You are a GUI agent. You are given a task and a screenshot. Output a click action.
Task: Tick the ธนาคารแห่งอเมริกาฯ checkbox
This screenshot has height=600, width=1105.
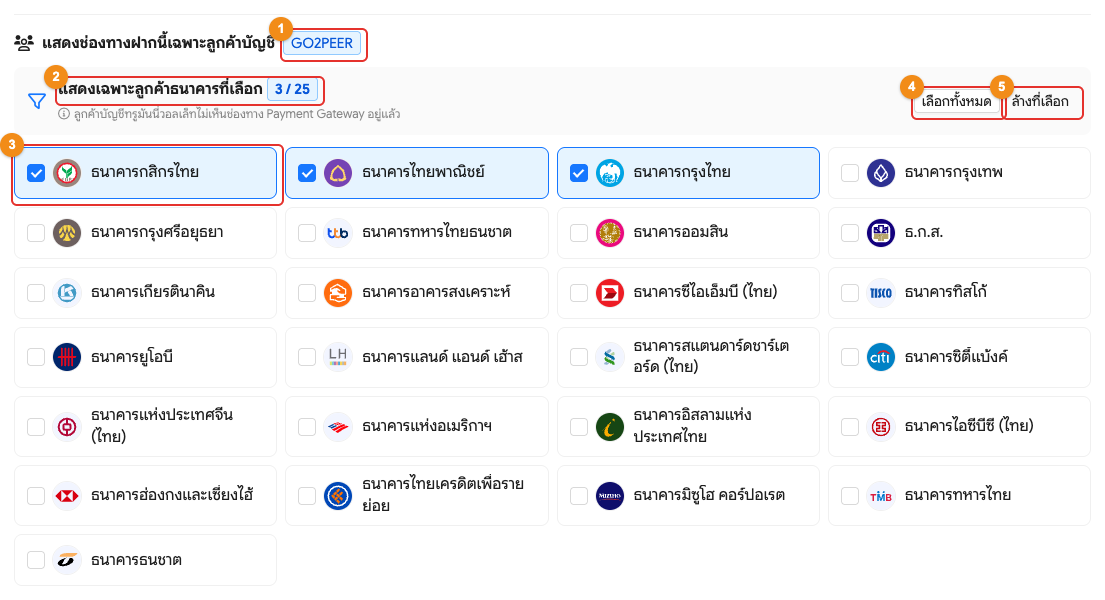[307, 427]
